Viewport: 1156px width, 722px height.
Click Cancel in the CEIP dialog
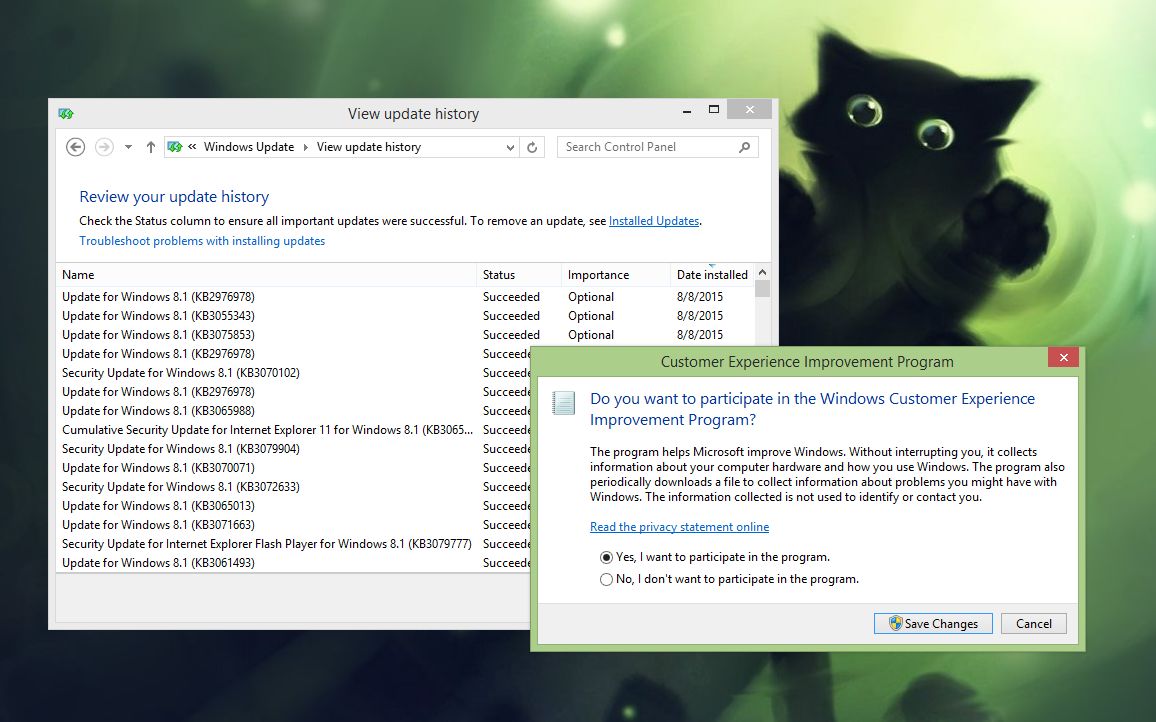[1034, 623]
